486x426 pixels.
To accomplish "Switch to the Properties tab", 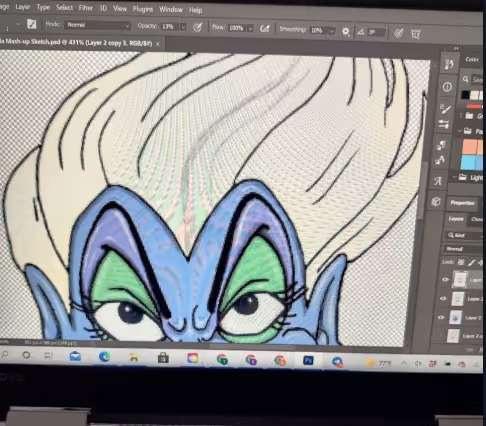I will pyautogui.click(x=462, y=203).
